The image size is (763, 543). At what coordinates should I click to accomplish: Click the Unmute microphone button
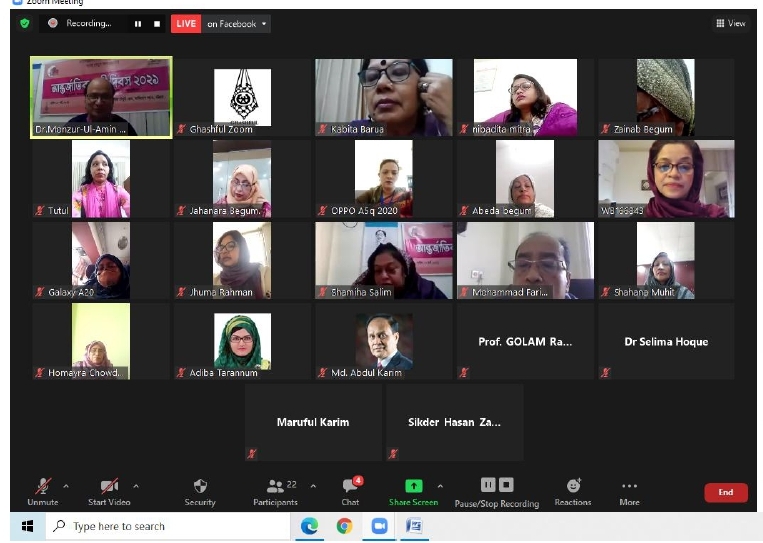[x=43, y=492]
